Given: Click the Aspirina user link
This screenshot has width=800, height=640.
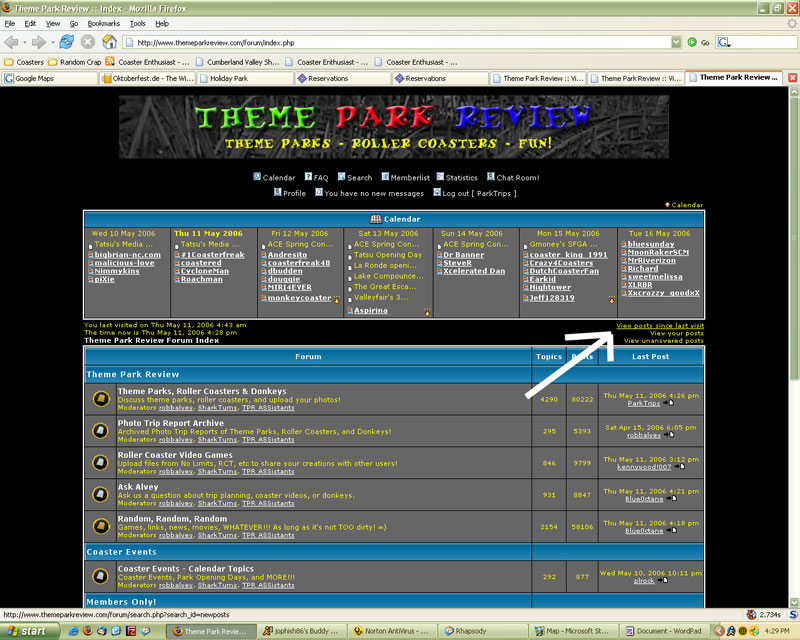Looking at the screenshot, I should (370, 310).
